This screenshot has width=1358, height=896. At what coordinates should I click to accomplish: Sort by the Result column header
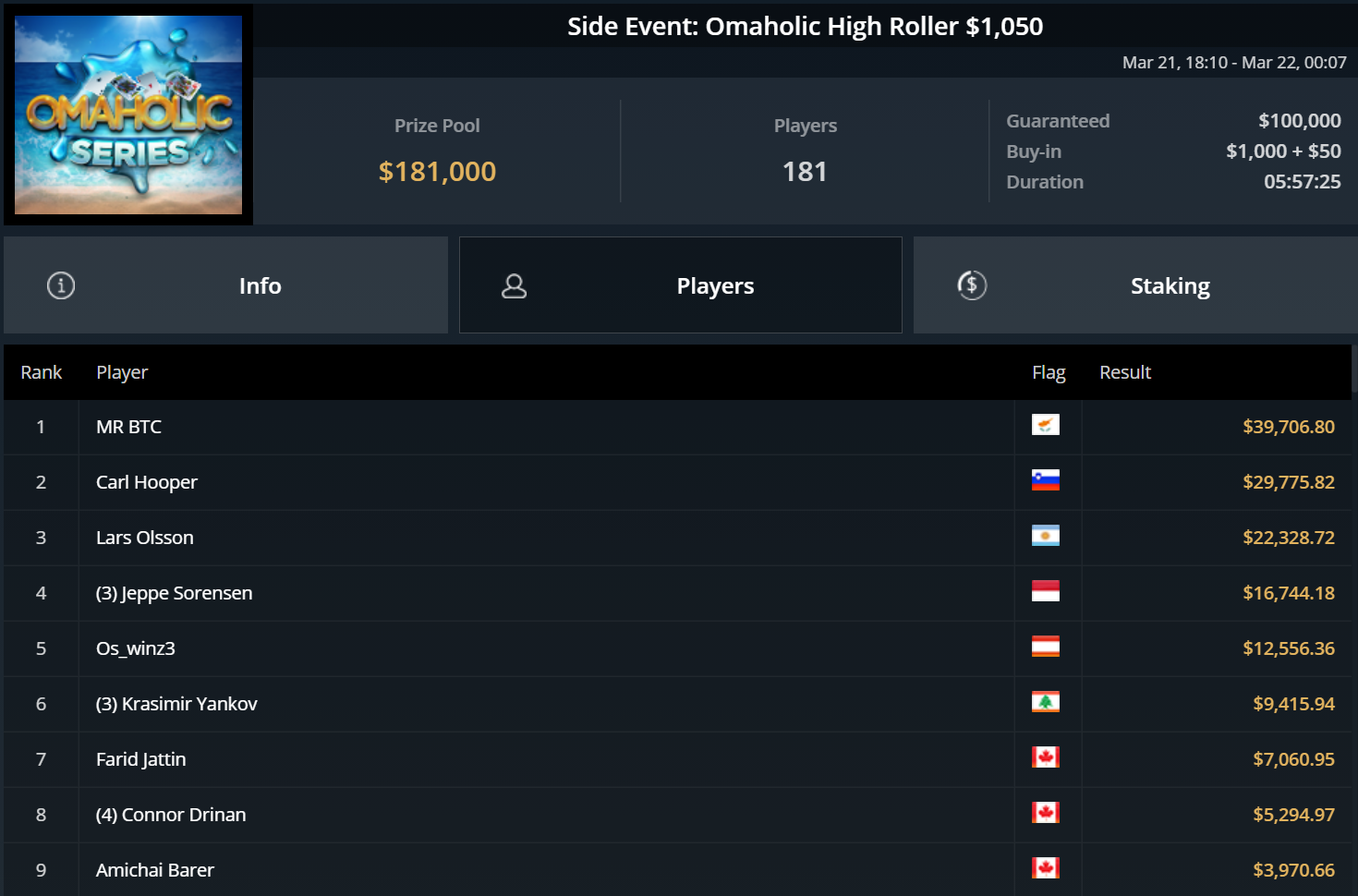(1125, 372)
